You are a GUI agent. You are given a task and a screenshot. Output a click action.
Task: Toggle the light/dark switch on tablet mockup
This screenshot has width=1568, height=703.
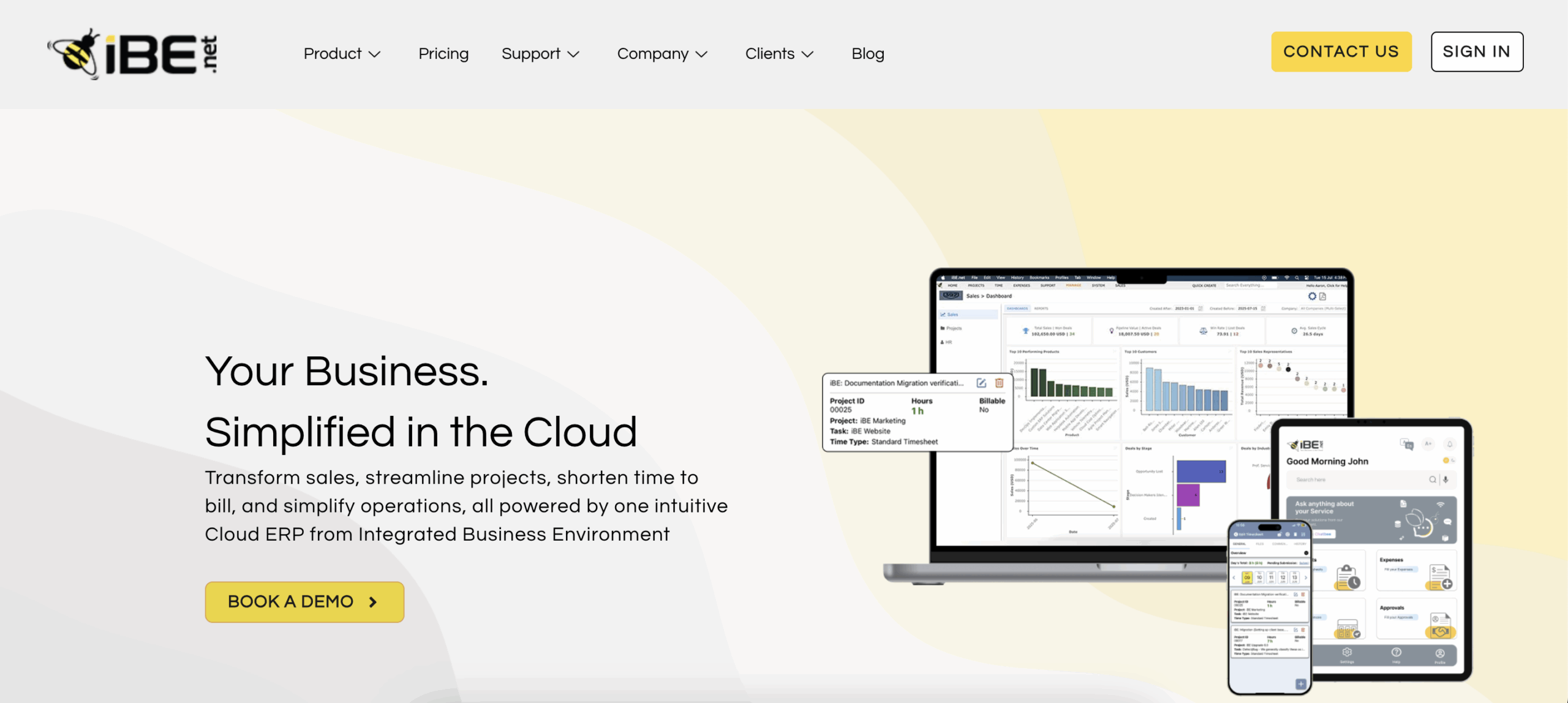pyautogui.click(x=1449, y=460)
